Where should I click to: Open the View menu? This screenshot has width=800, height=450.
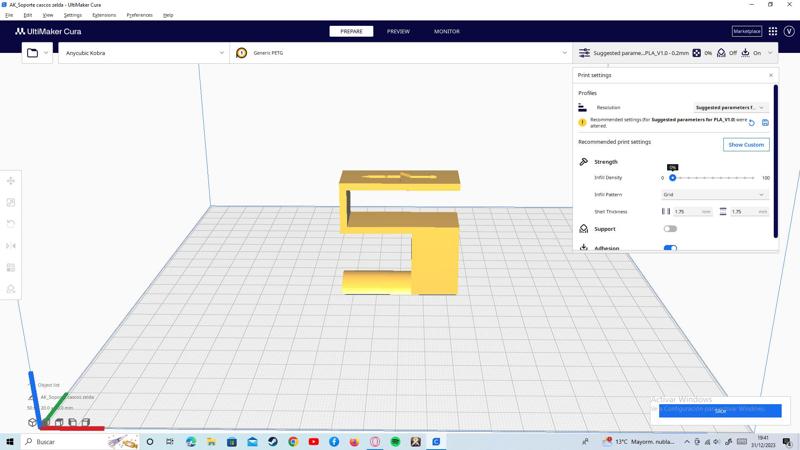pyautogui.click(x=47, y=15)
